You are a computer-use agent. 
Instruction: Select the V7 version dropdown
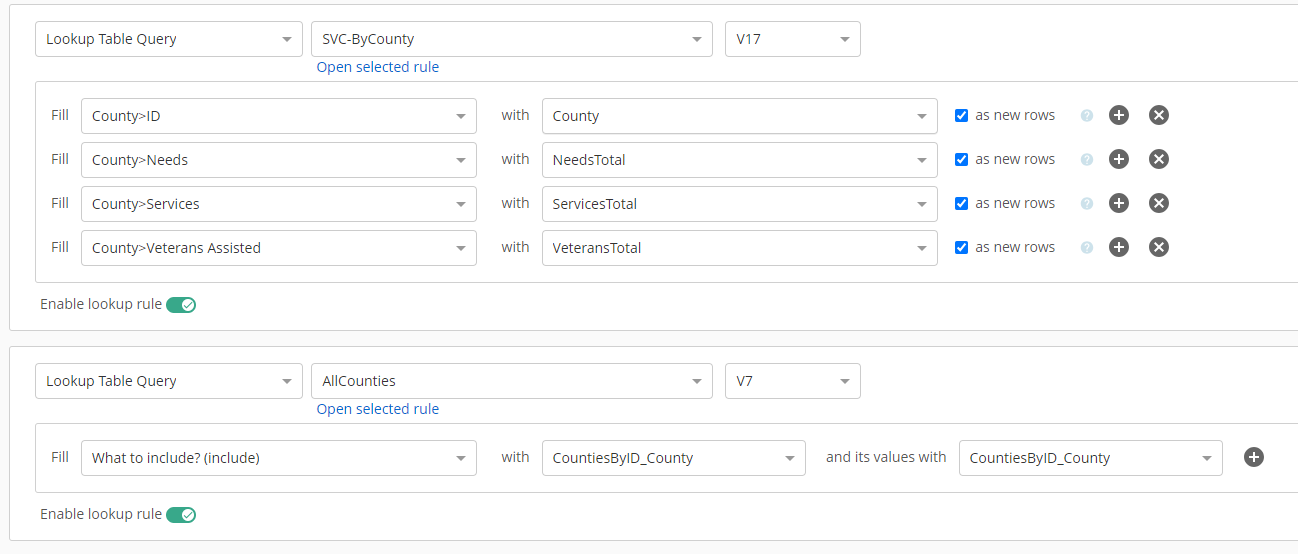tap(793, 381)
